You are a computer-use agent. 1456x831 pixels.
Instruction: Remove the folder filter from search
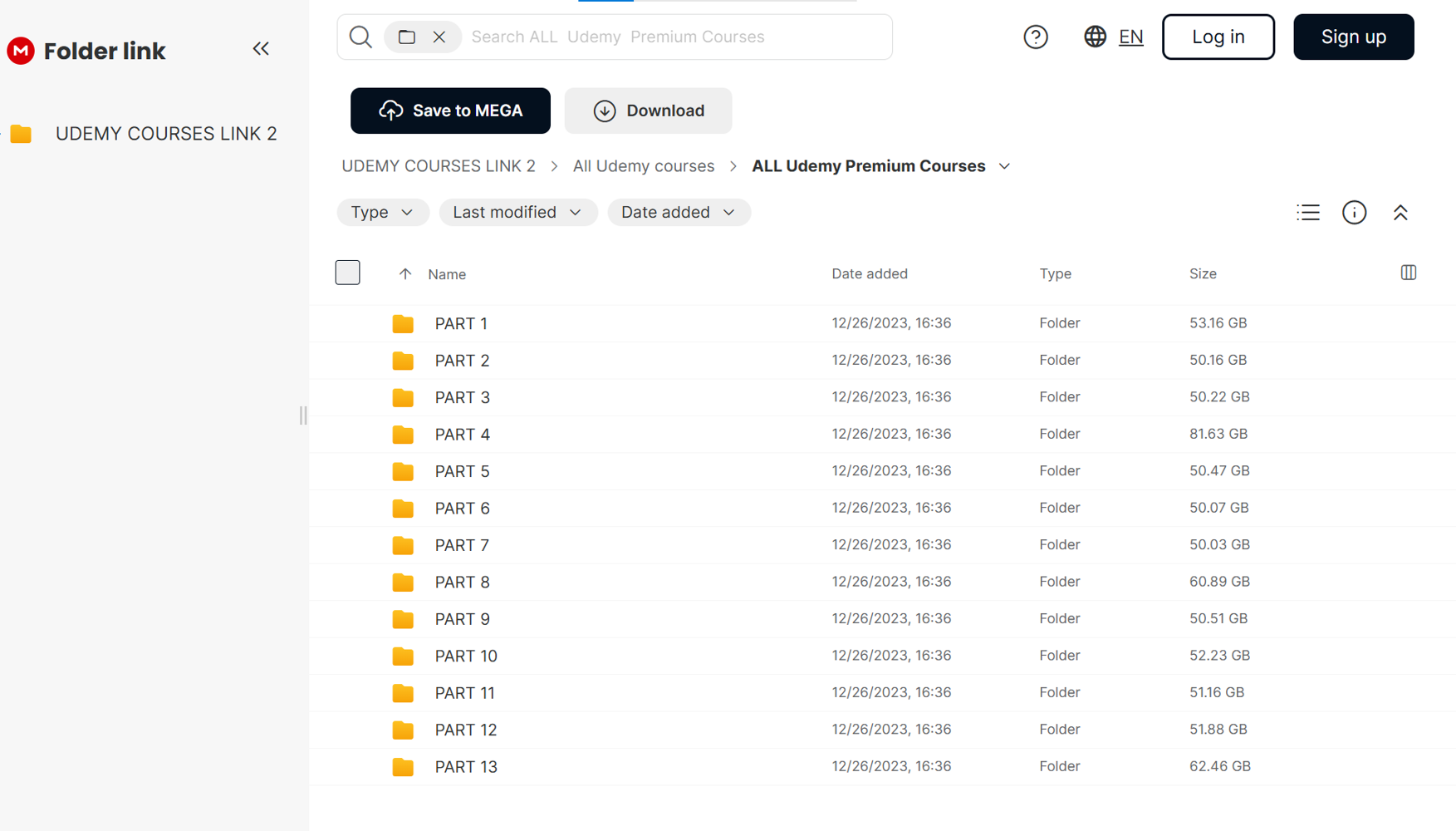pos(439,37)
